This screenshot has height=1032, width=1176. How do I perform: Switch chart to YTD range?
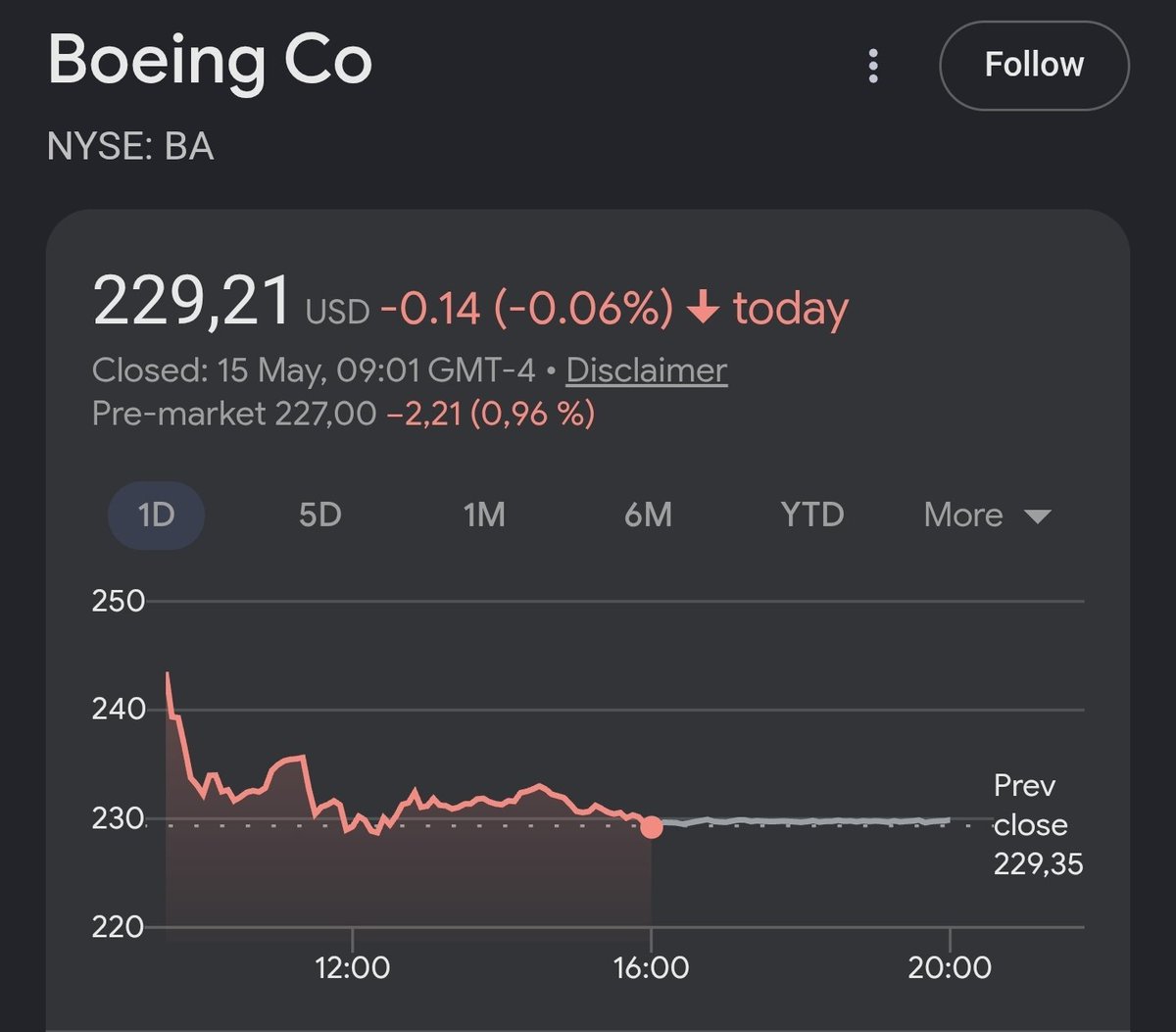(x=812, y=515)
